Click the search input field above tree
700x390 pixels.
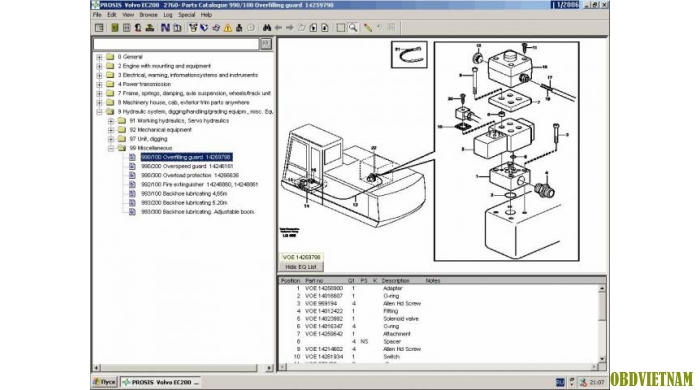[x=176, y=44]
